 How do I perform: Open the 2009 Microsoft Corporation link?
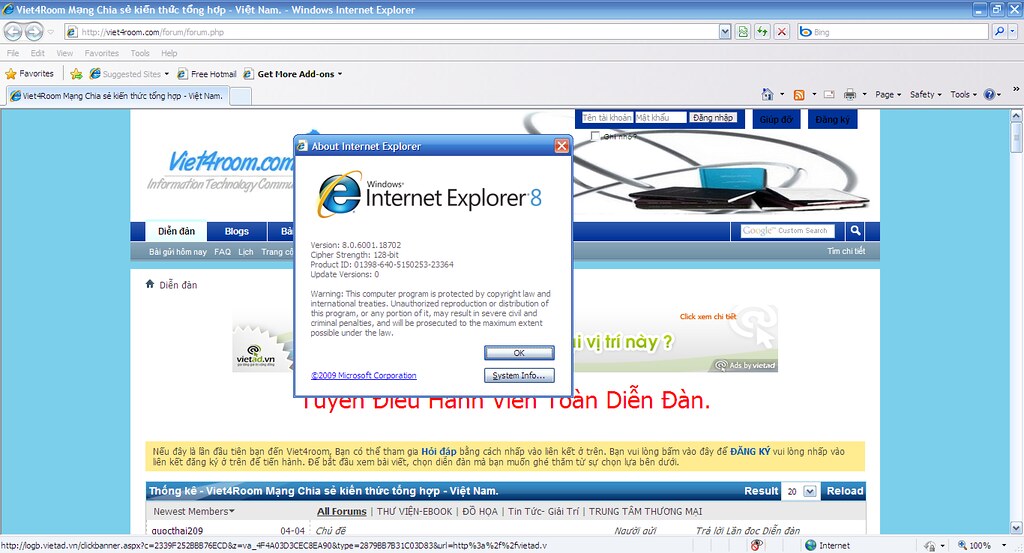tap(364, 375)
